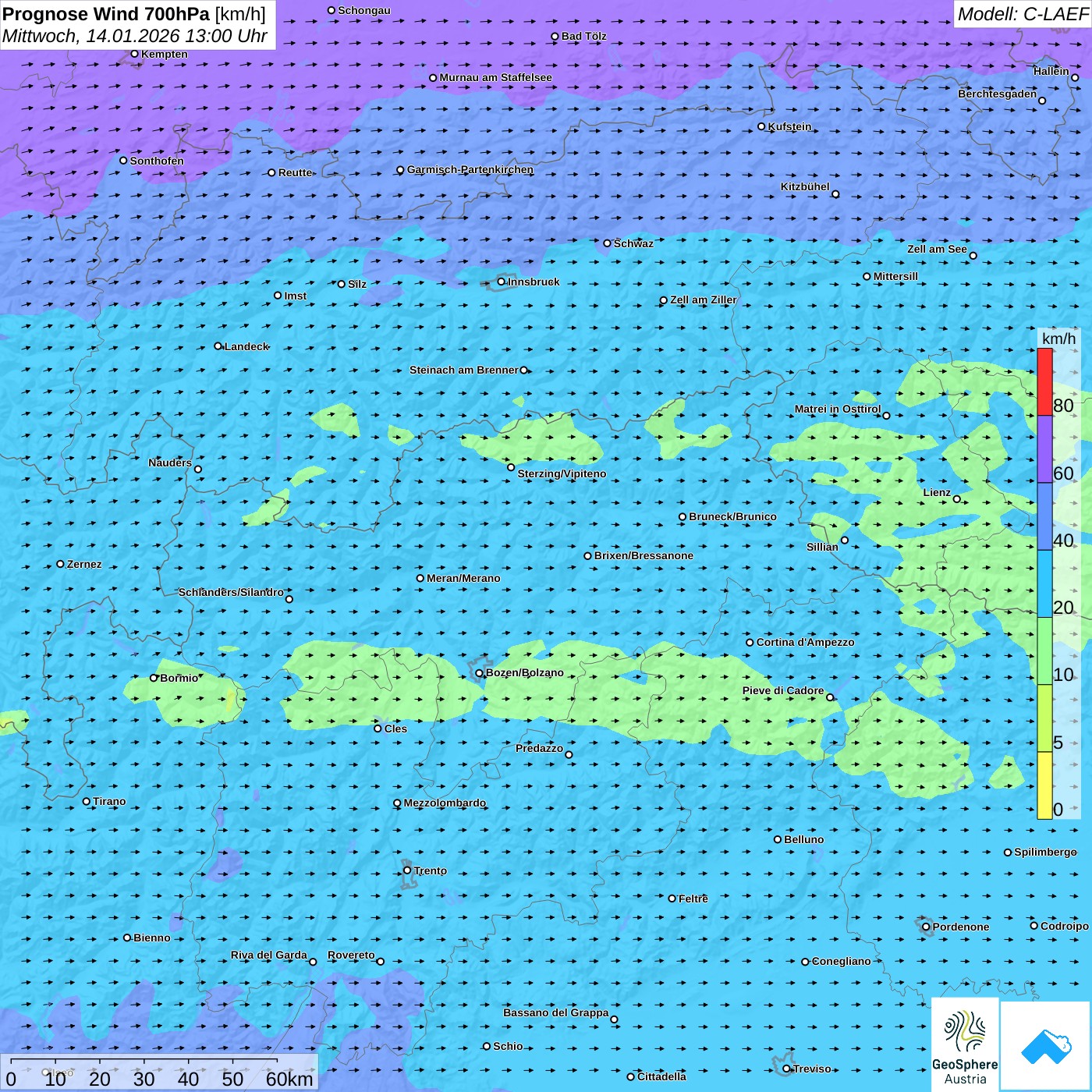Screen dimensions: 1092x1092
Task: Click the 'Steinach am Brenner' label
Action: (x=463, y=370)
